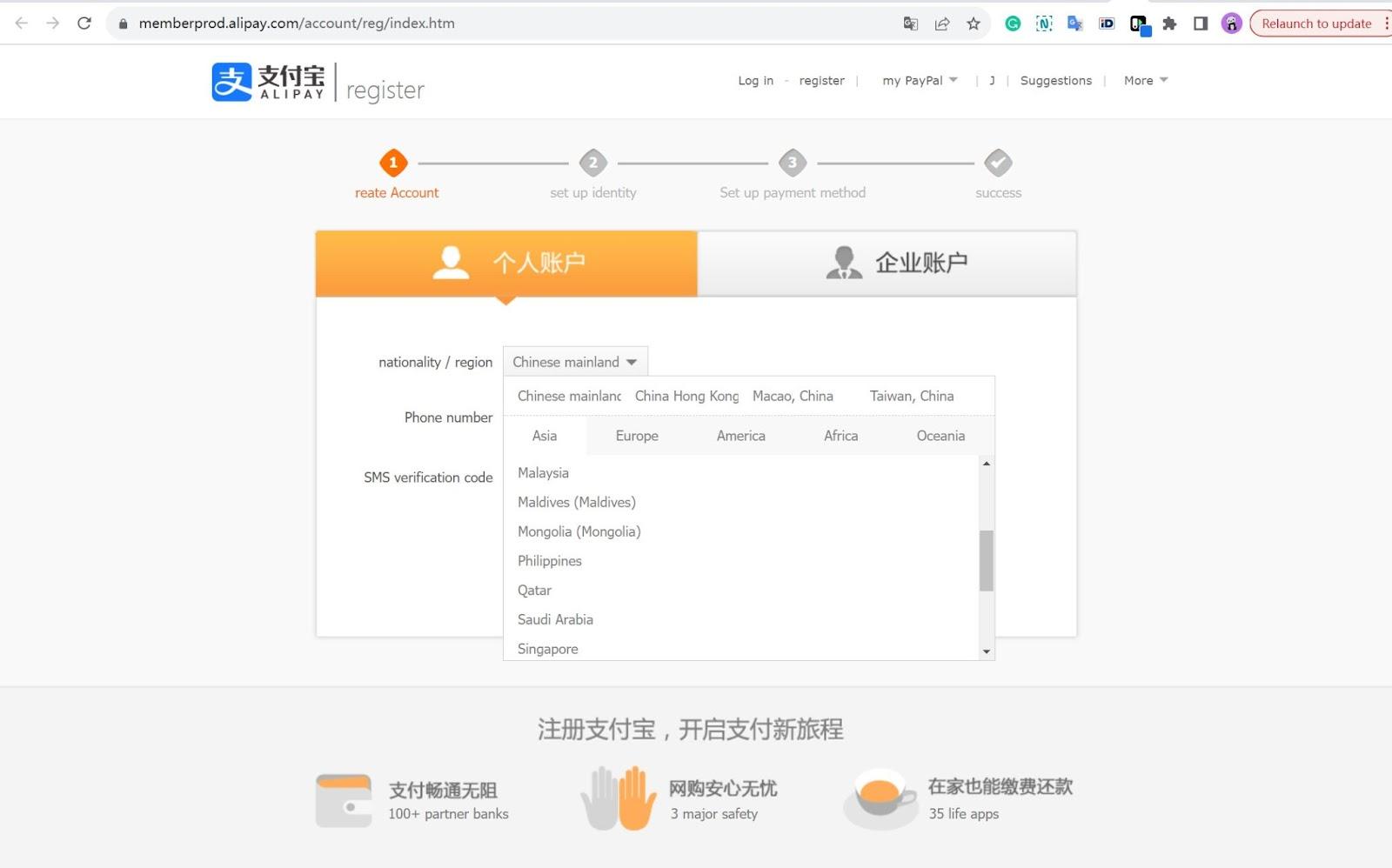Open the Google Translate icon in address bar
1392x868 pixels.
(x=911, y=23)
